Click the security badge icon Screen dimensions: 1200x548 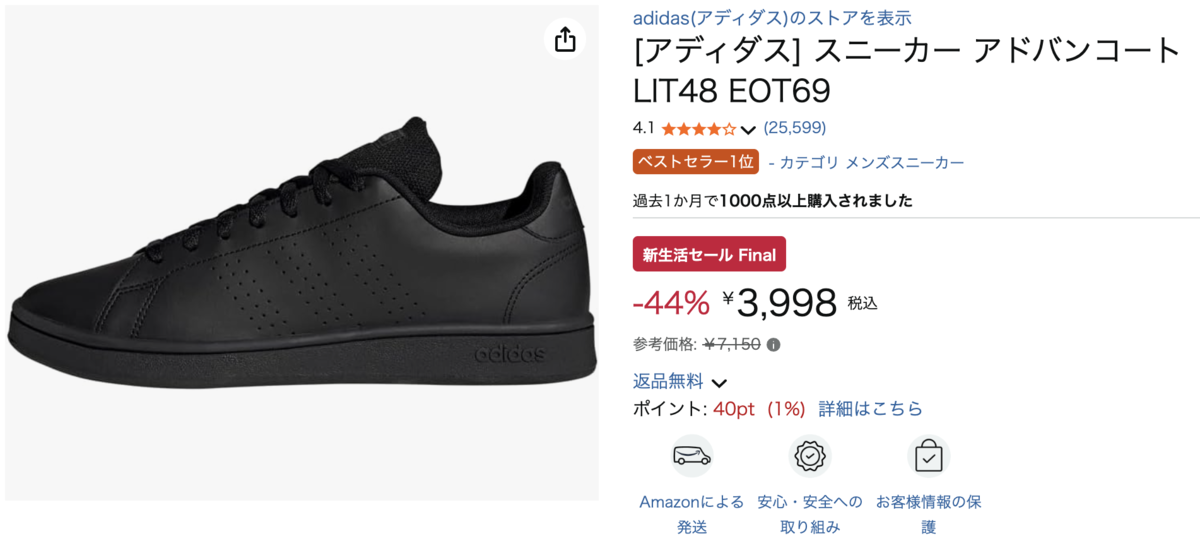809,456
